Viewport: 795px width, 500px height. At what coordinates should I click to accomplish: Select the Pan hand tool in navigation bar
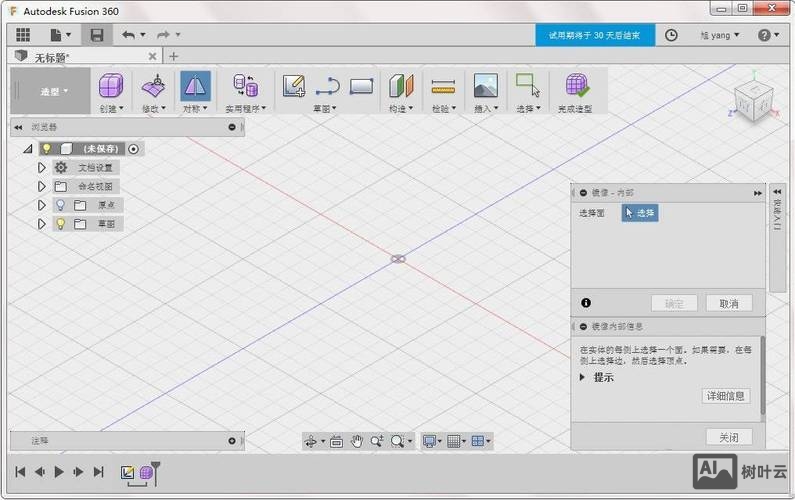tap(357, 441)
